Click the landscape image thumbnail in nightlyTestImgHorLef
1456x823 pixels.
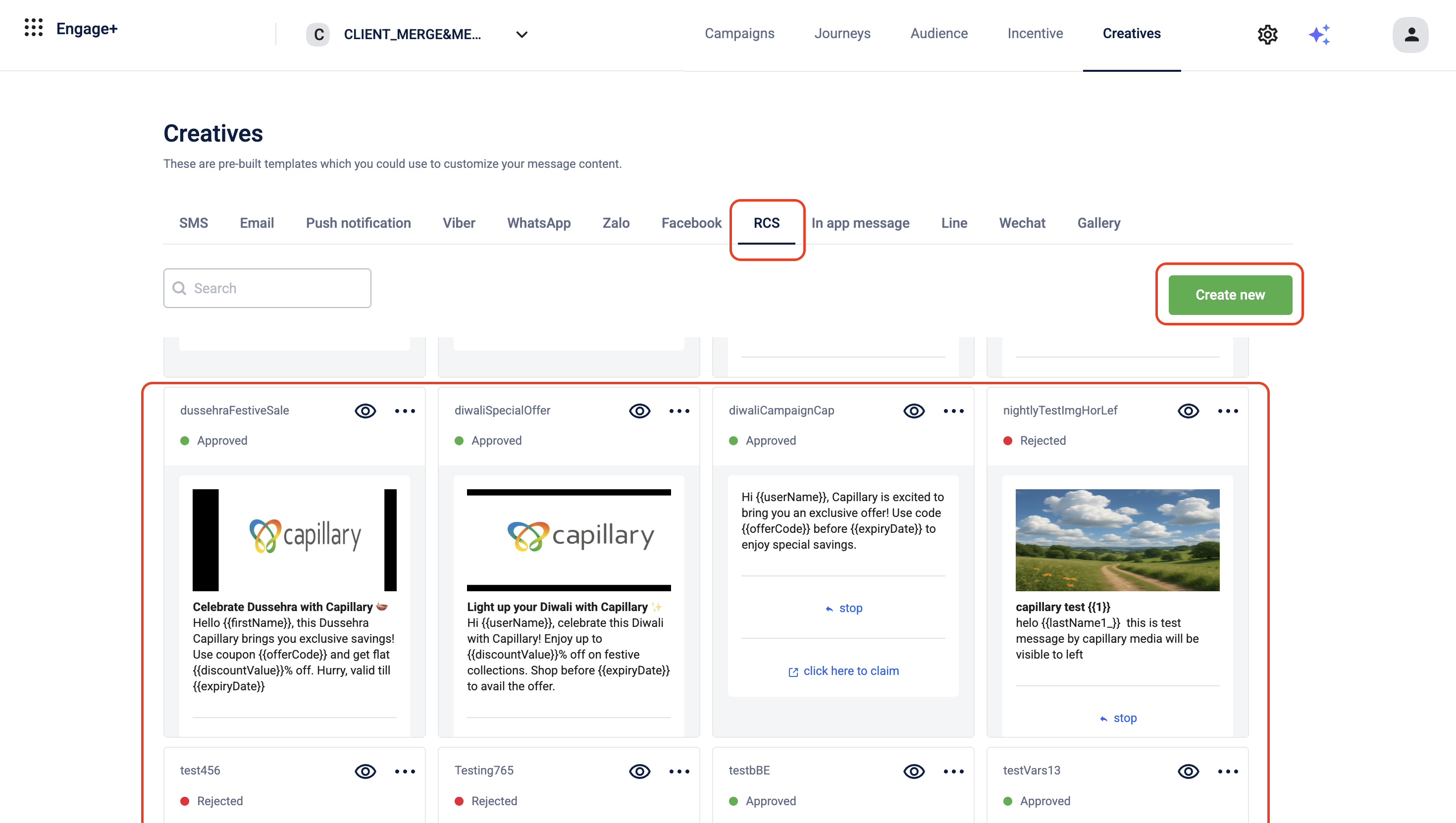point(1117,540)
